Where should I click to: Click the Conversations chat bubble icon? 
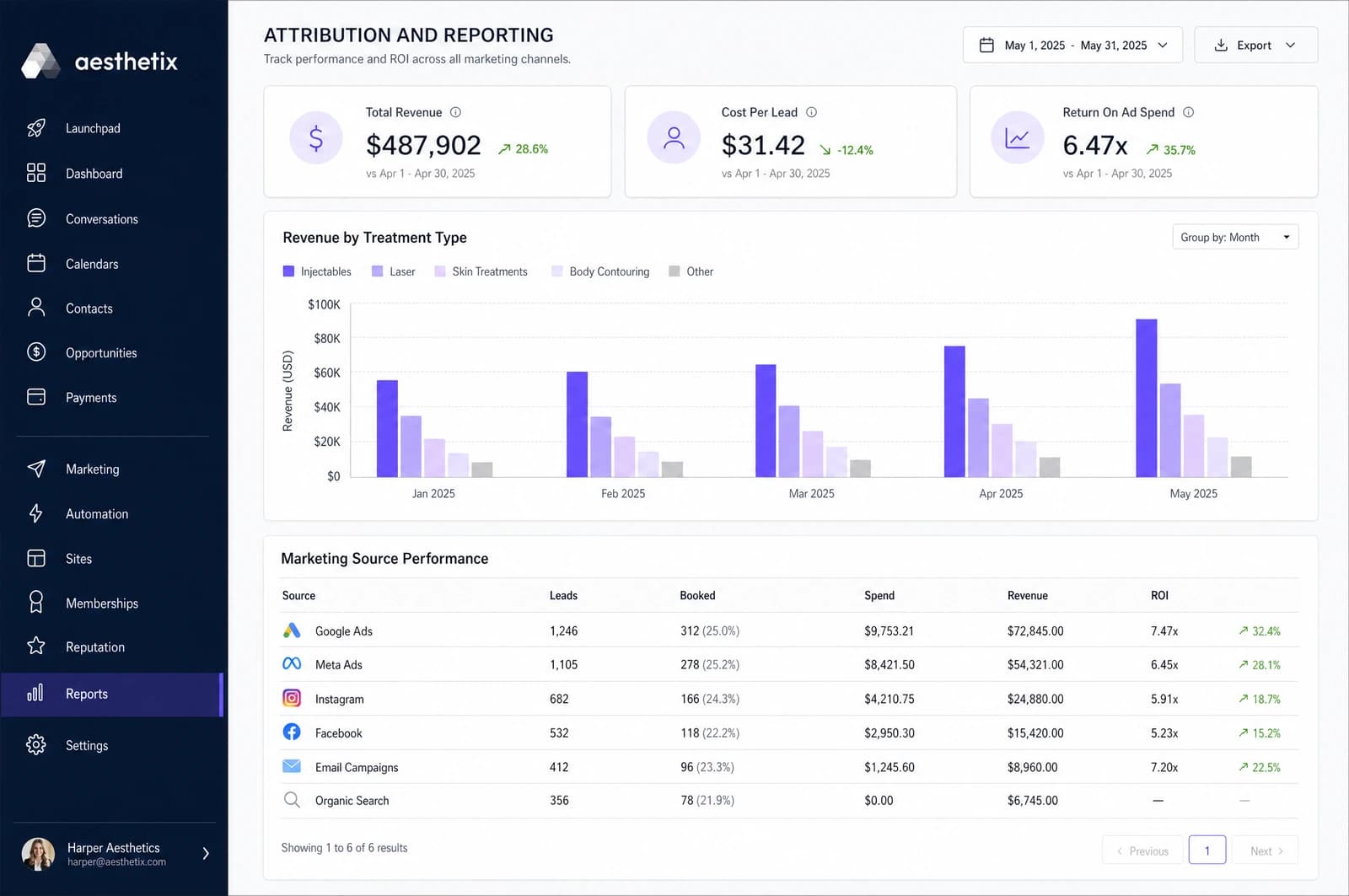click(36, 218)
